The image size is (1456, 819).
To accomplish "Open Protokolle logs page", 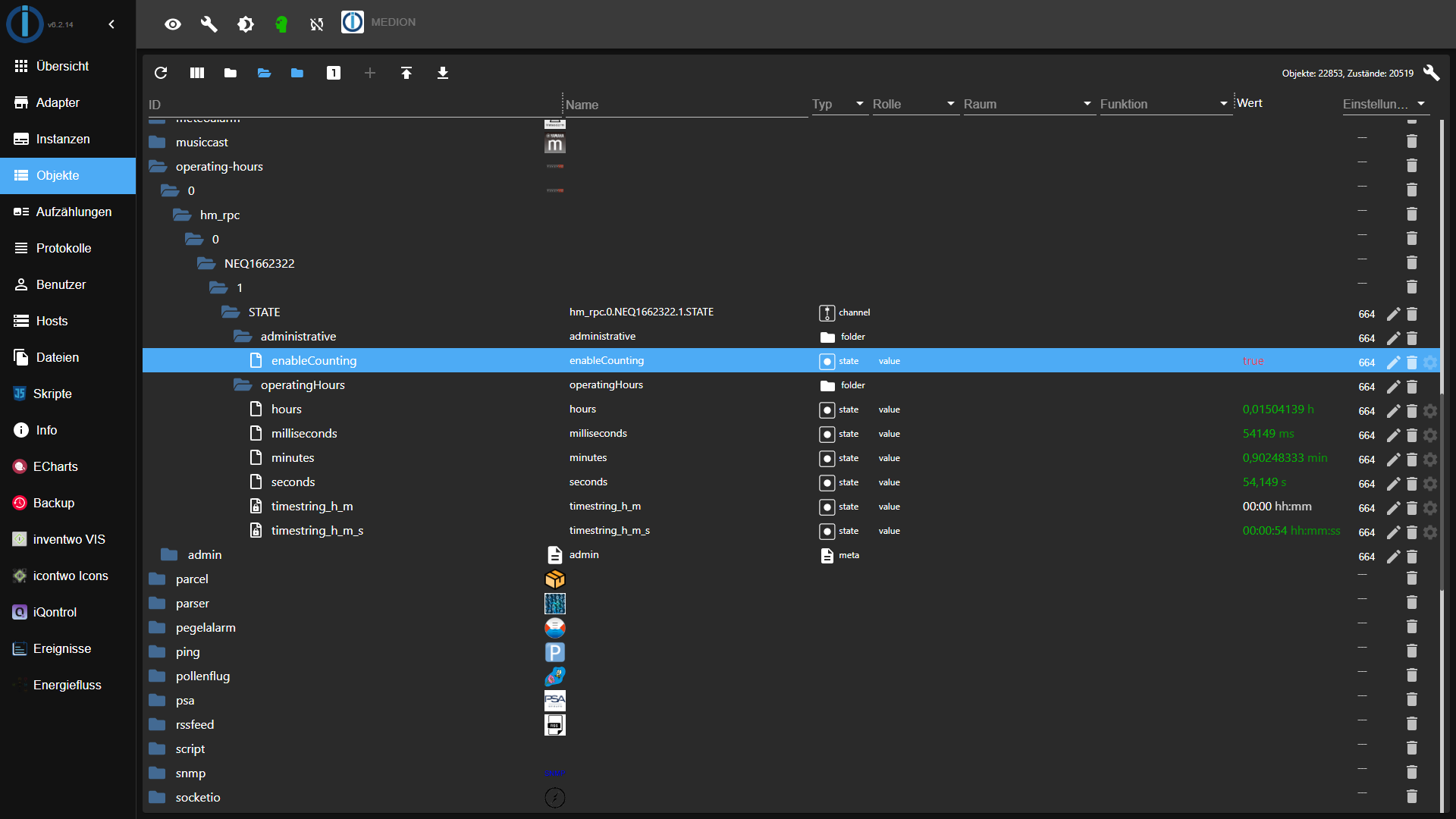I will (x=68, y=248).
